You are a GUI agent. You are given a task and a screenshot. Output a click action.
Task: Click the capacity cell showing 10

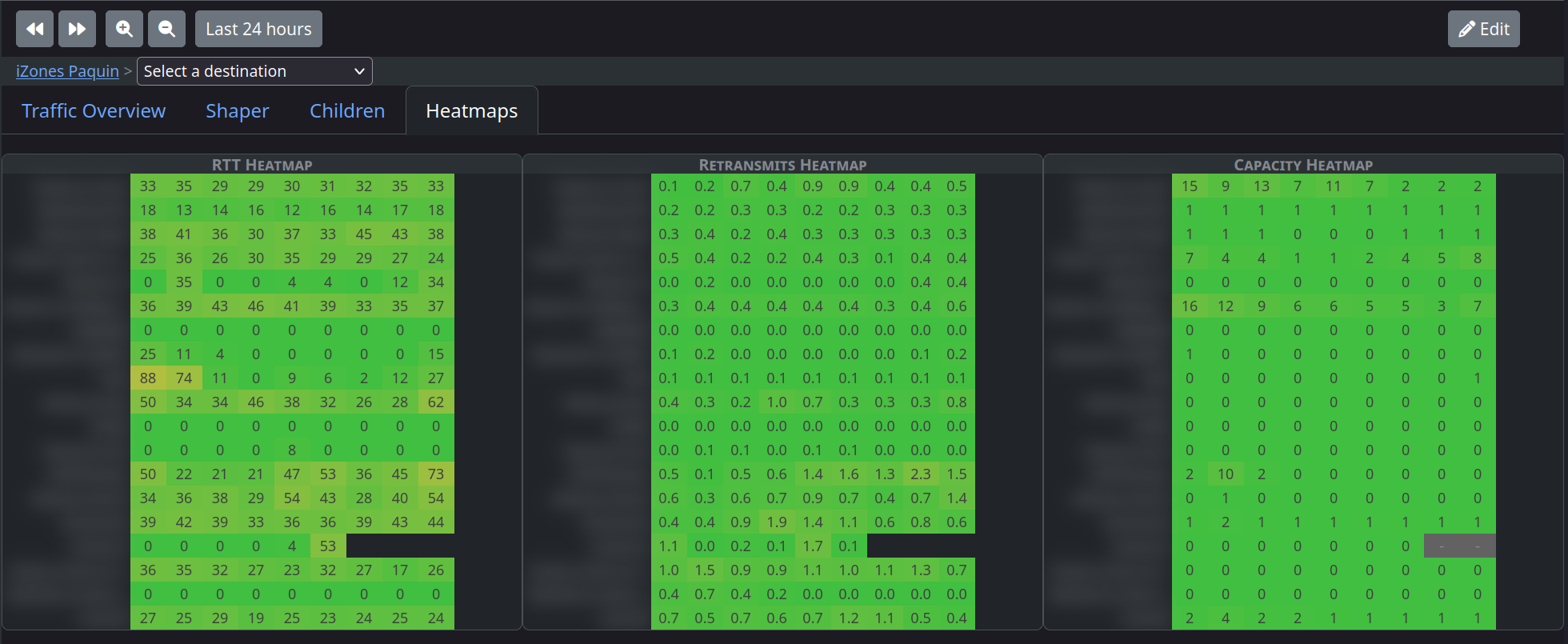[x=1226, y=474]
